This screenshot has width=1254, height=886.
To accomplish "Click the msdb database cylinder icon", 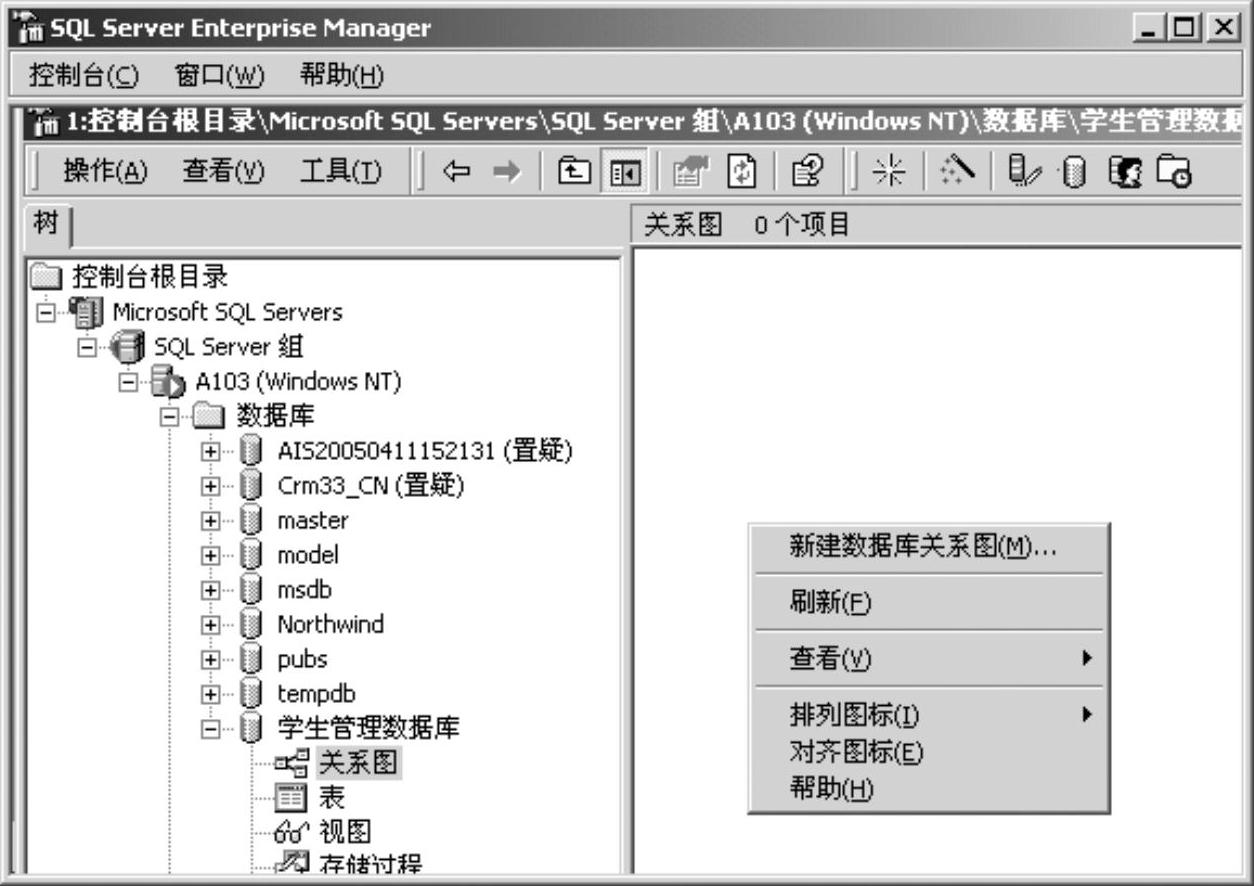I will coord(252,590).
